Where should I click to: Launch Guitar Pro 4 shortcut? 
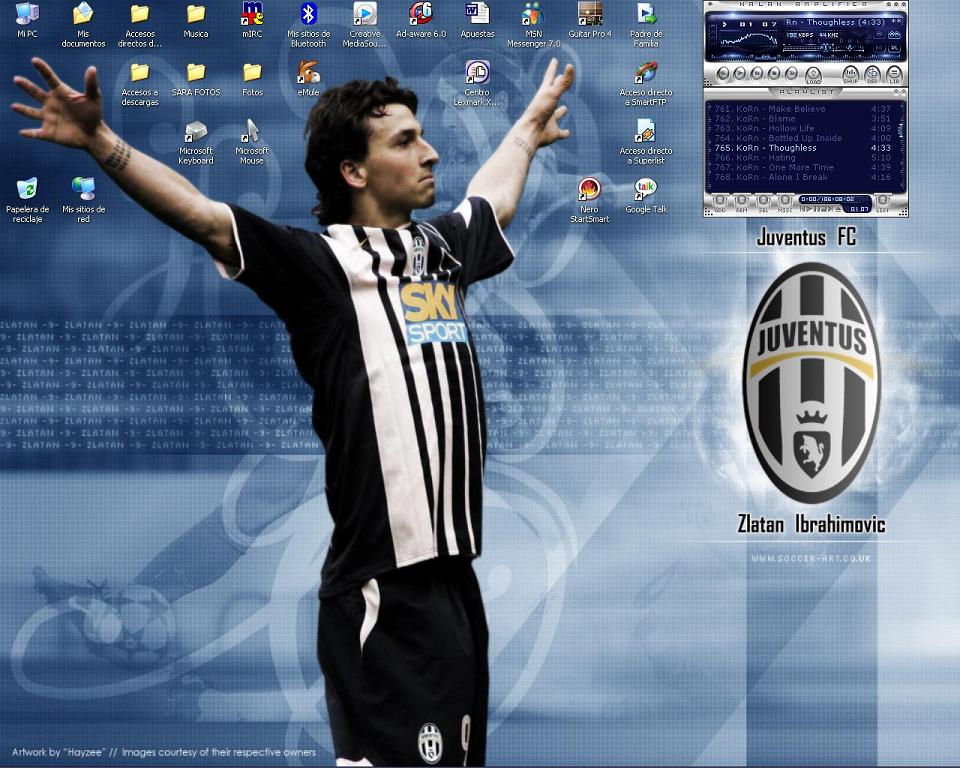click(590, 20)
